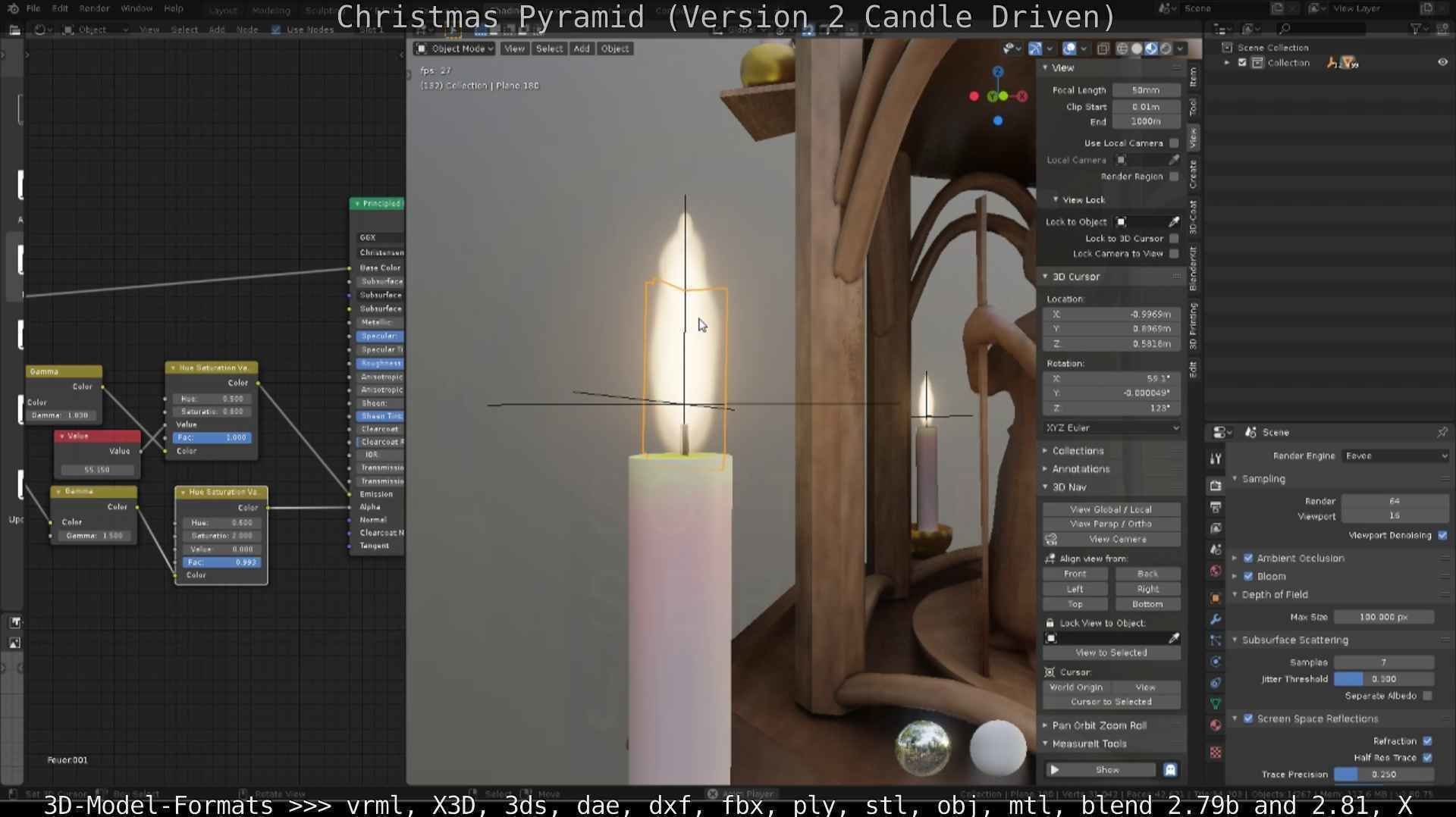This screenshot has height=817, width=1456.
Task: Adjust Fac slider in lower Hue Saturation node
Action: click(x=221, y=562)
